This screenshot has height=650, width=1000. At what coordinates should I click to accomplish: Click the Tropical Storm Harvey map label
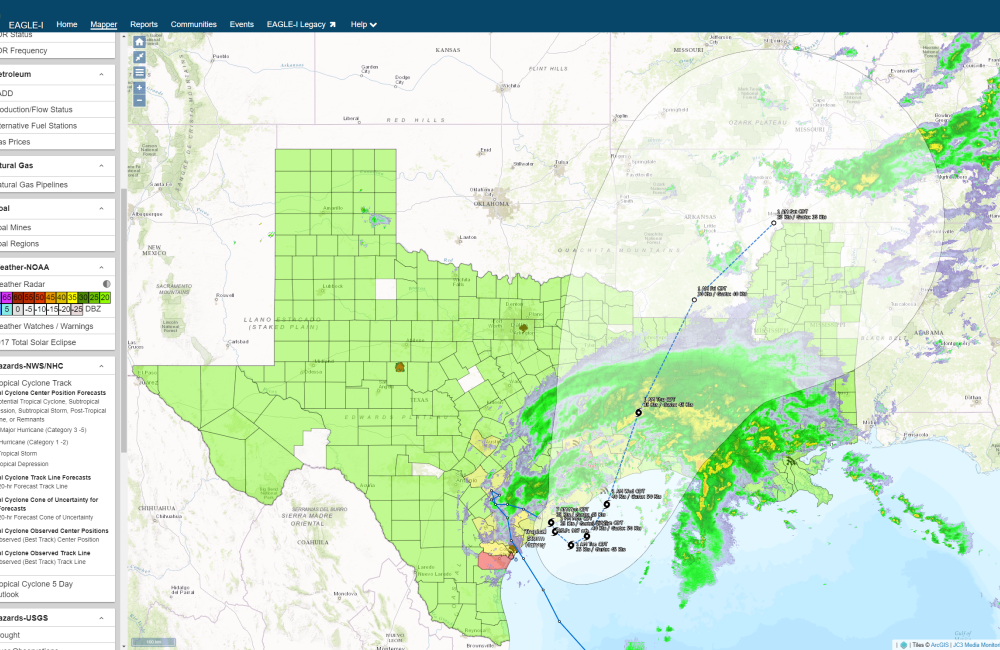[535, 538]
